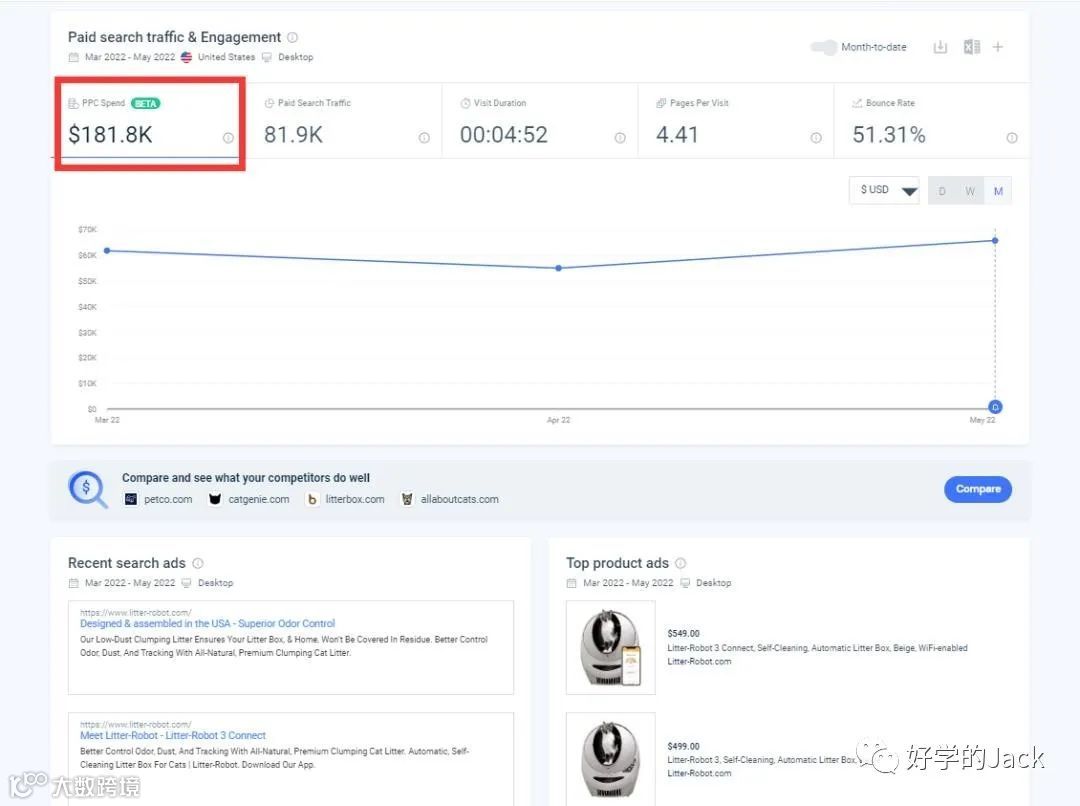Click the Apr 22 data point on chart
The height and width of the screenshot is (806, 1080).
[x=559, y=268]
